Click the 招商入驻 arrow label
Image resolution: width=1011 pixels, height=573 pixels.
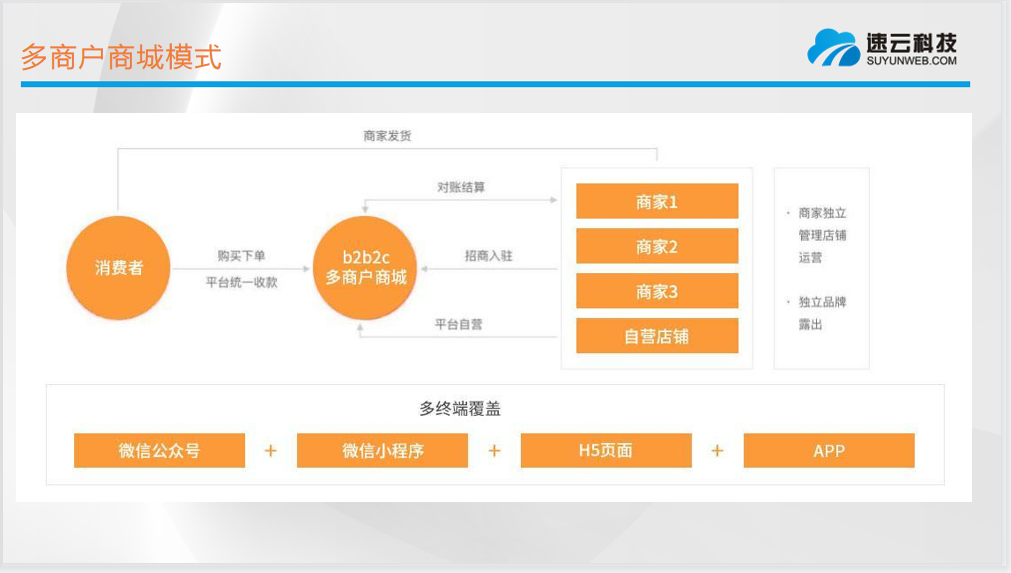[x=488, y=256]
